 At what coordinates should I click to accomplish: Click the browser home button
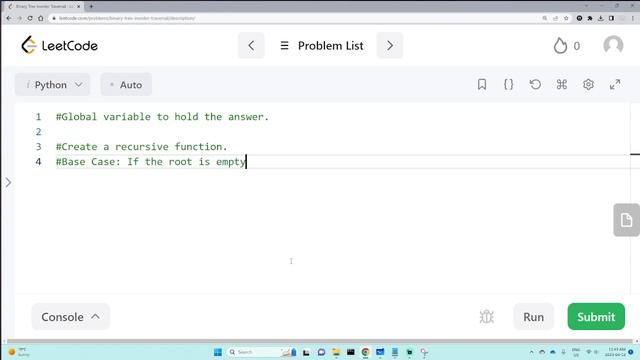click(x=40, y=18)
